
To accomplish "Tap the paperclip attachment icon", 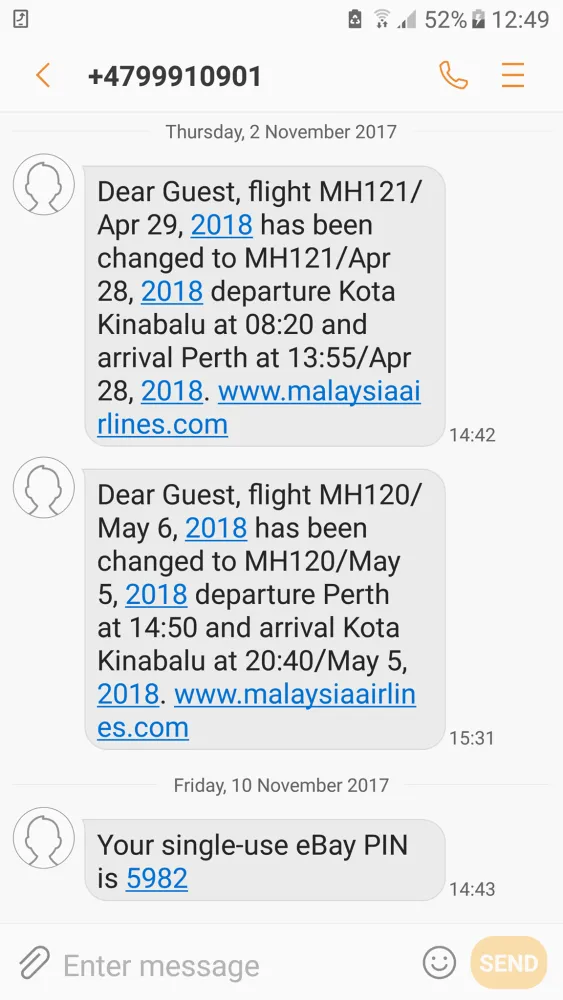I will point(34,963).
